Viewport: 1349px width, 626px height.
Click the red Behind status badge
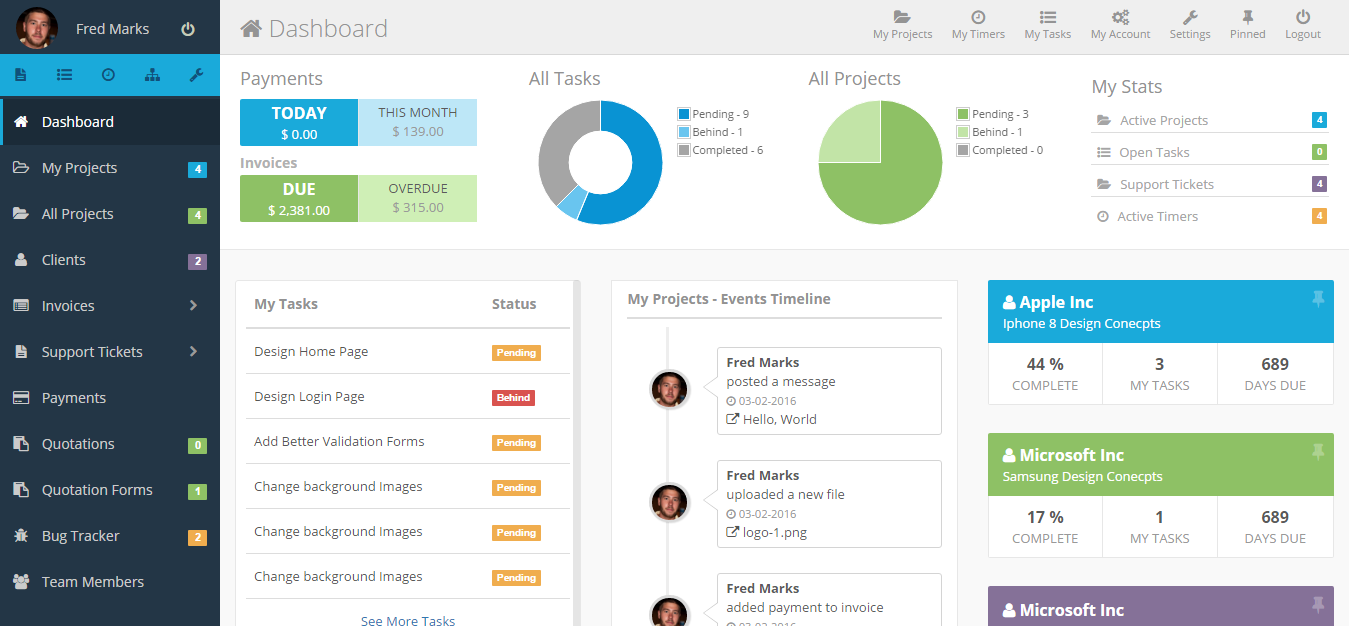(x=513, y=397)
